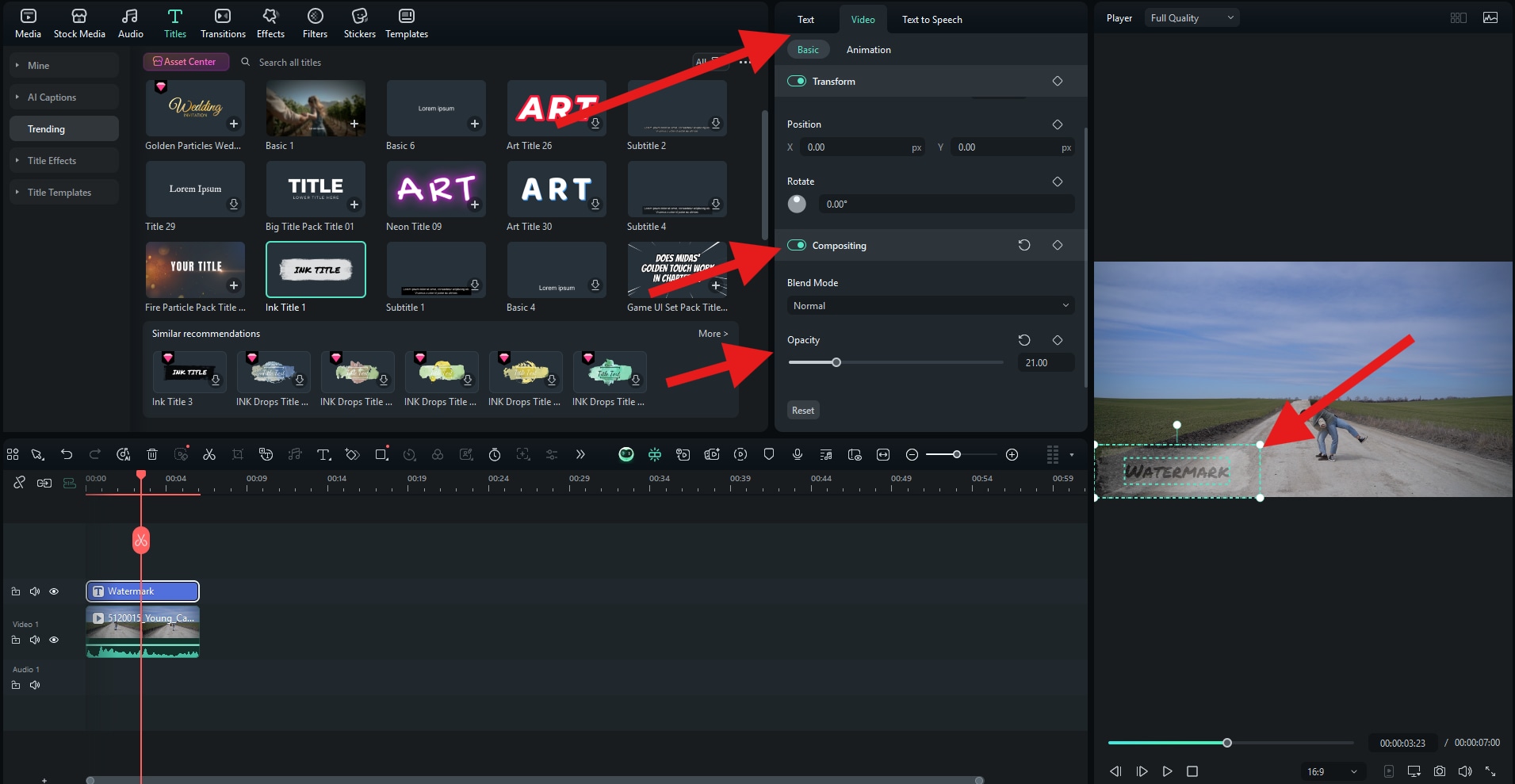Switch to the Text properties tab

(x=805, y=20)
